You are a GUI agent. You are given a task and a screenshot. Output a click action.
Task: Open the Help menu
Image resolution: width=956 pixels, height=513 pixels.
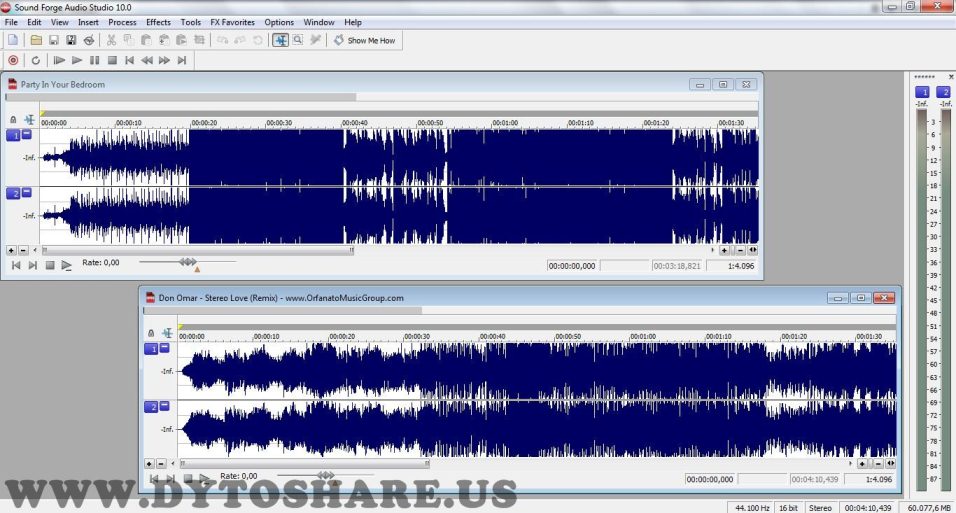coord(352,22)
